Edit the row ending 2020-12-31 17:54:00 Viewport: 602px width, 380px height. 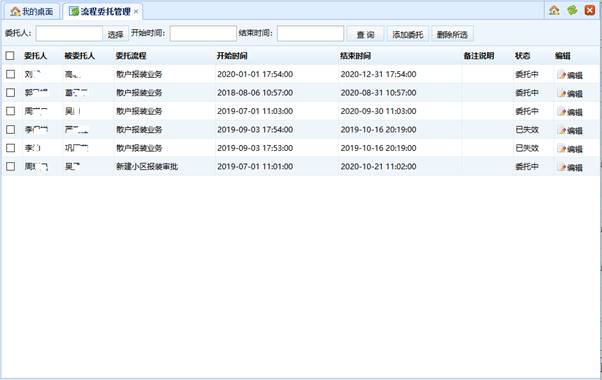(570, 75)
